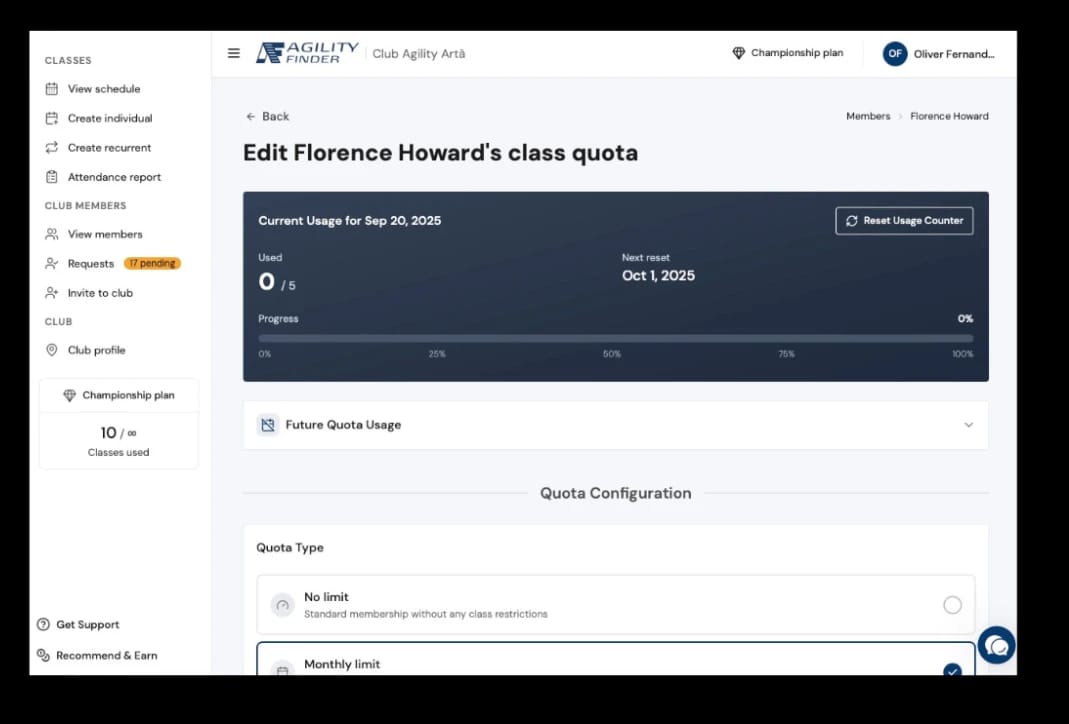Screen dimensions: 1069x724
Task: Expand the Future Quota Usage section
Action: point(616,425)
